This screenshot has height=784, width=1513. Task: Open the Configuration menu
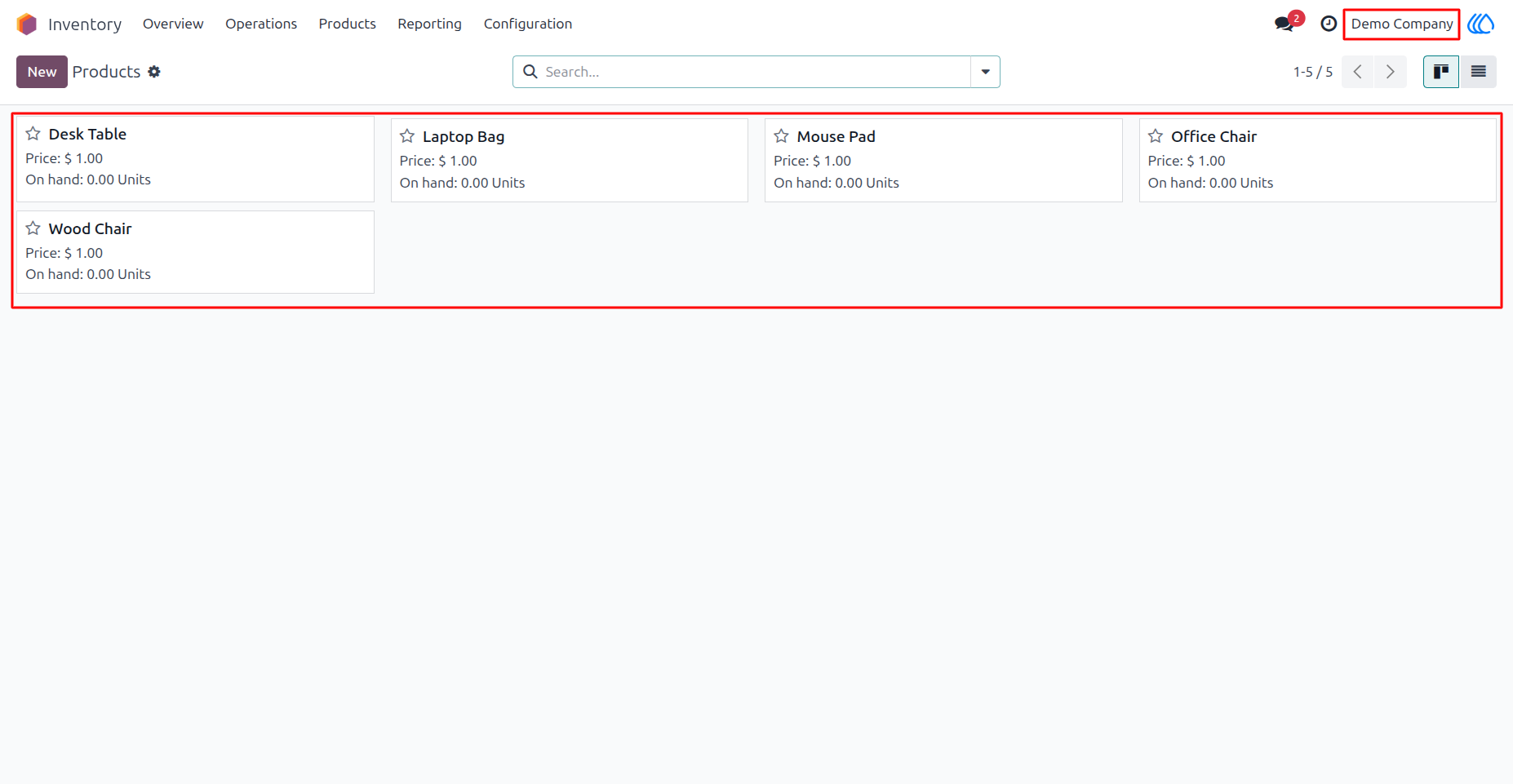click(528, 24)
